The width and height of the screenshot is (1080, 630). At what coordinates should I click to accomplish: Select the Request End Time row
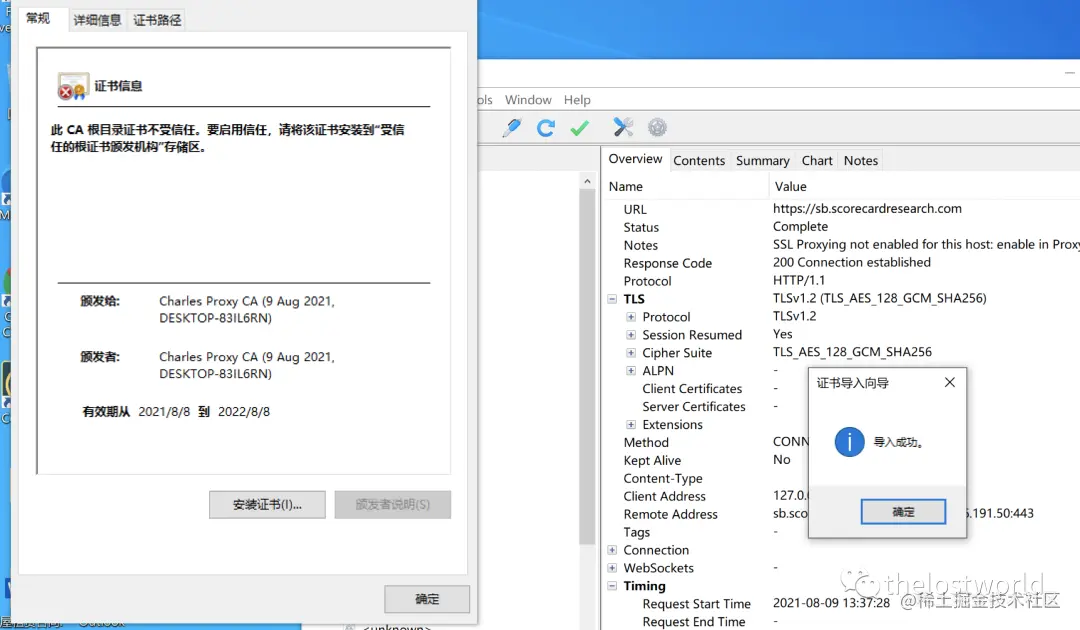[x=842, y=621]
